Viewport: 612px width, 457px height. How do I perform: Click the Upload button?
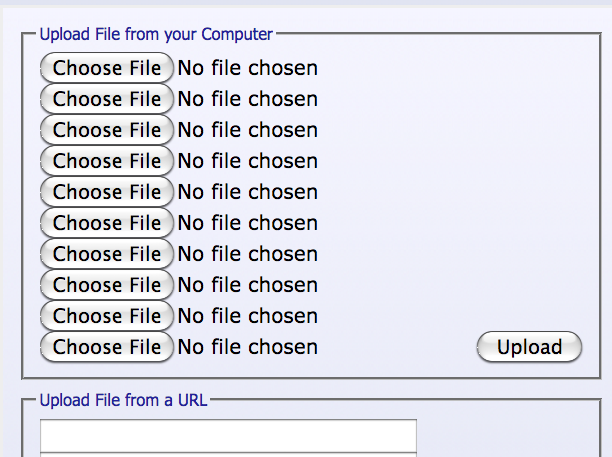coord(529,347)
